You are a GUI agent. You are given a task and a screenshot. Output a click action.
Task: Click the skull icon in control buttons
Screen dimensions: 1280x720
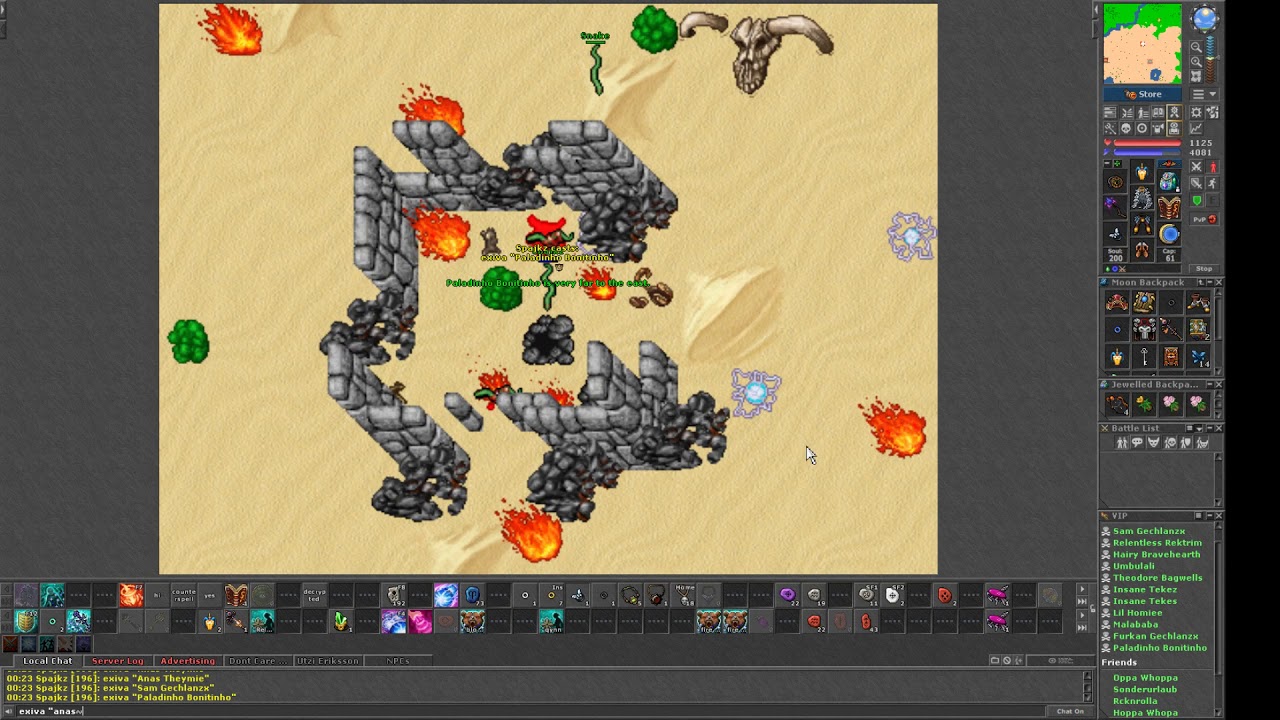tap(1126, 127)
